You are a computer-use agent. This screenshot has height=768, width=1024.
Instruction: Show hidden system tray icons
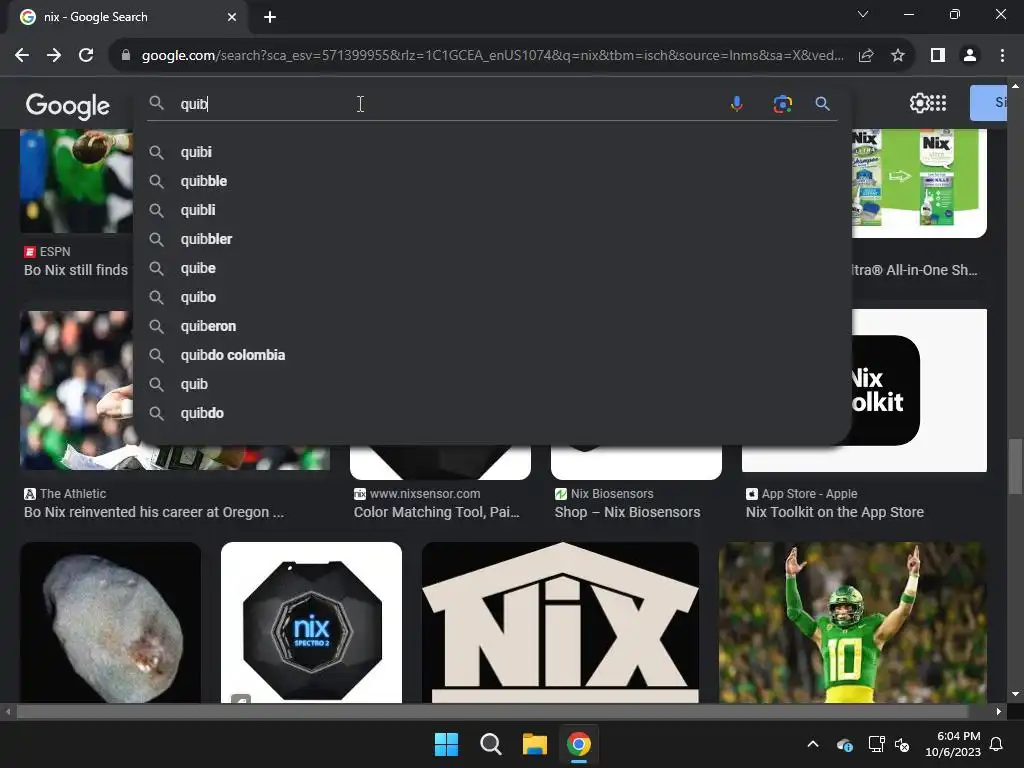[x=813, y=744]
